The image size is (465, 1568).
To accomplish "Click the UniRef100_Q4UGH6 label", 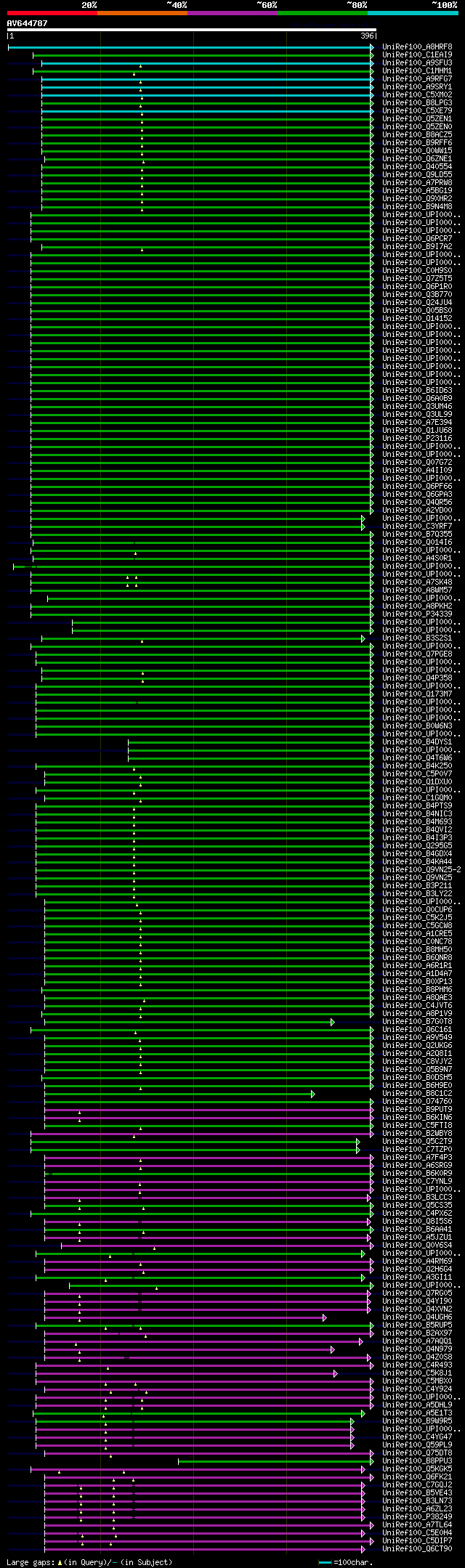I will click(417, 1317).
